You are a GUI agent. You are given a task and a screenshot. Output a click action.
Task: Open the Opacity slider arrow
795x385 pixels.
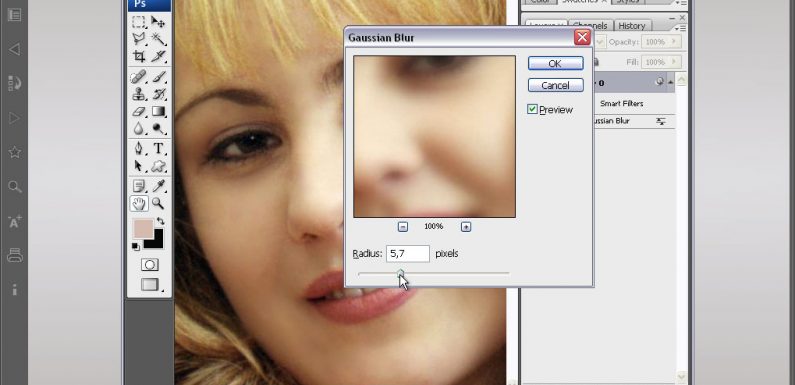click(x=674, y=42)
